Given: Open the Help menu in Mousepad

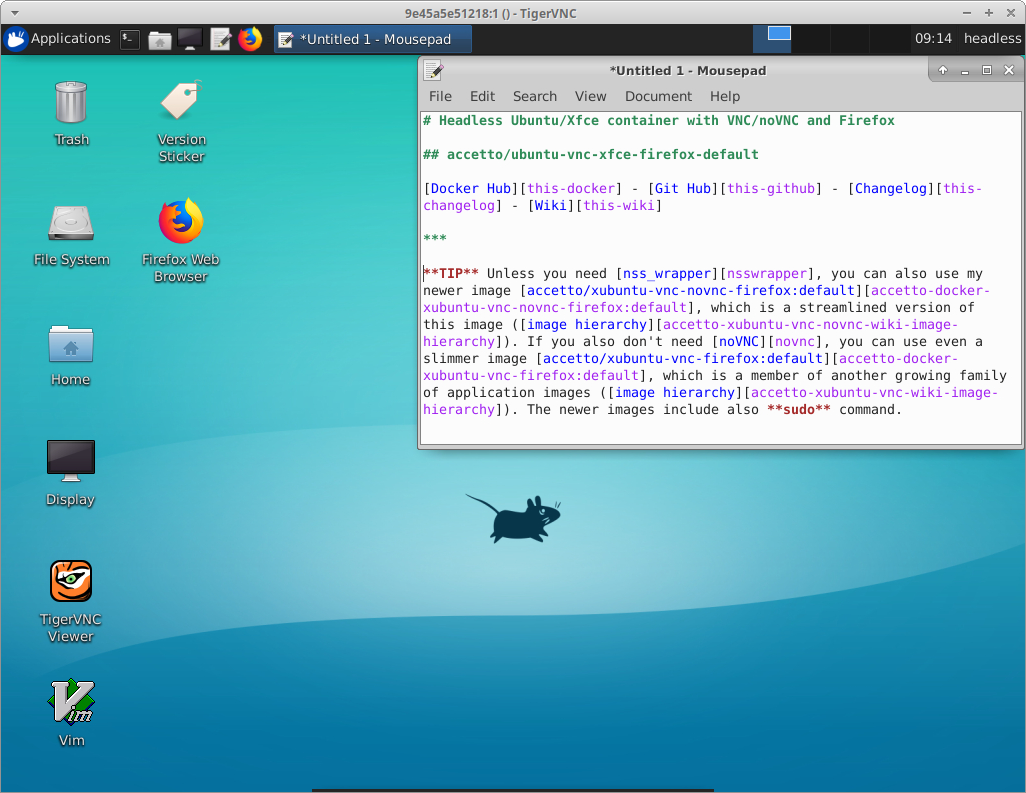Looking at the screenshot, I should pyautogui.click(x=725, y=96).
